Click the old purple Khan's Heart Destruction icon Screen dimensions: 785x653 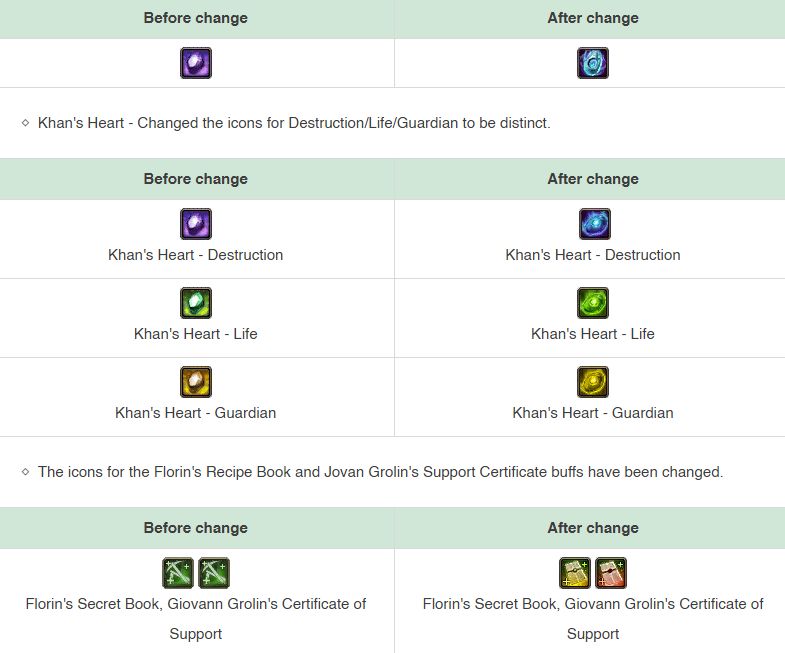point(196,224)
